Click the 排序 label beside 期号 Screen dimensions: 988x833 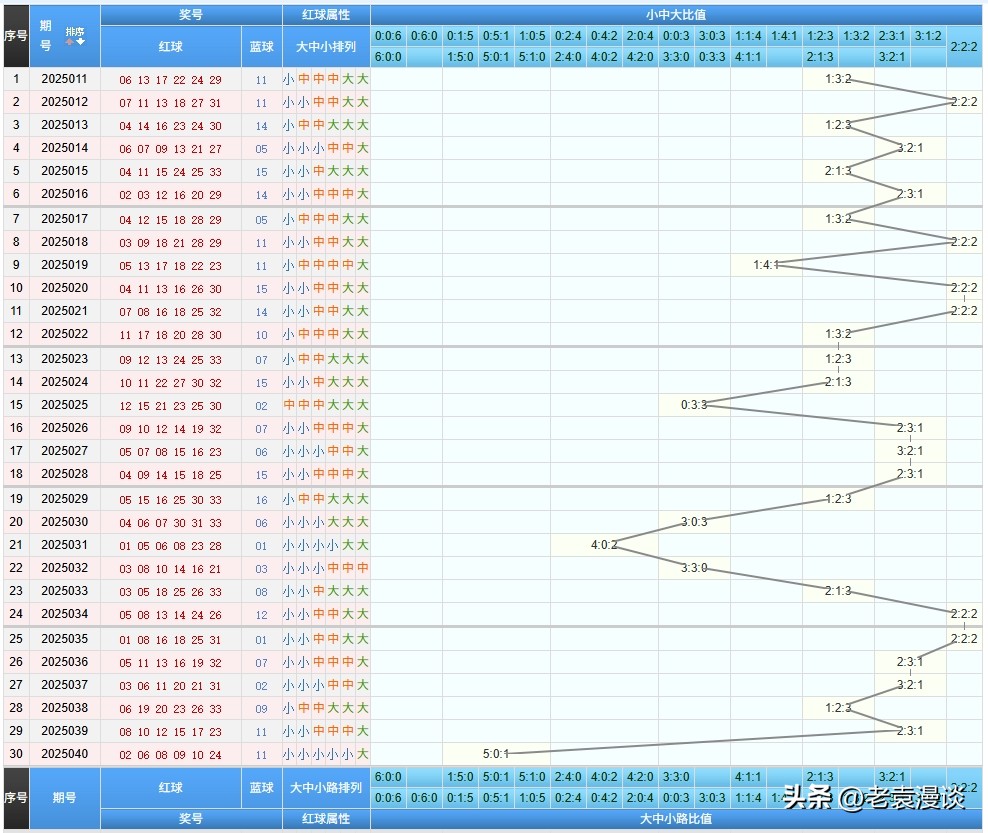pos(74,32)
